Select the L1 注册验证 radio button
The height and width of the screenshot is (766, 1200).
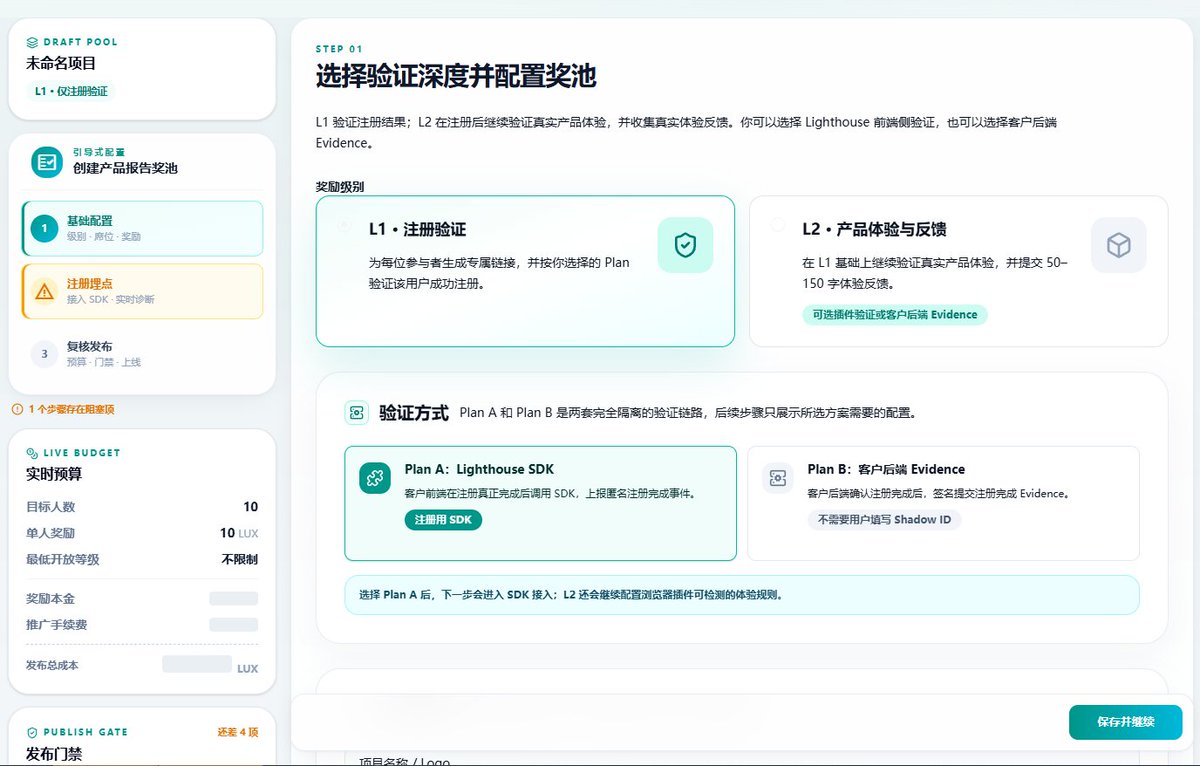click(344, 225)
